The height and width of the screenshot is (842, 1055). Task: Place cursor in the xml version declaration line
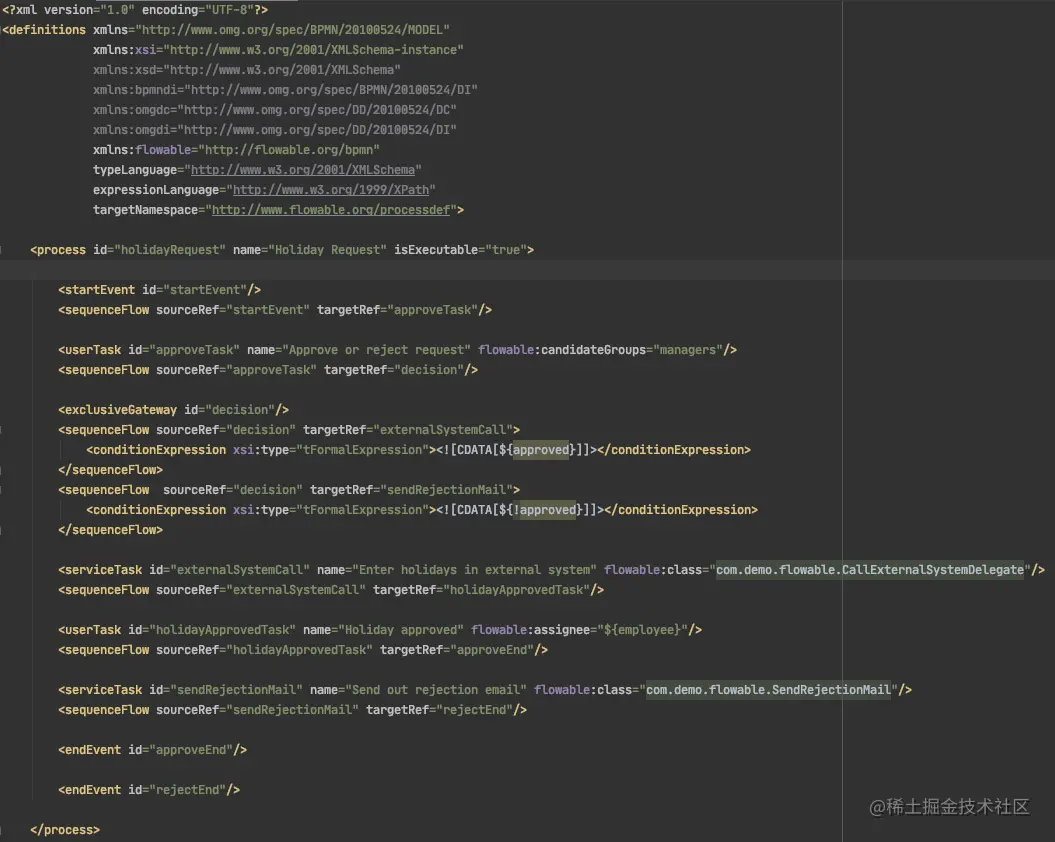click(135, 10)
